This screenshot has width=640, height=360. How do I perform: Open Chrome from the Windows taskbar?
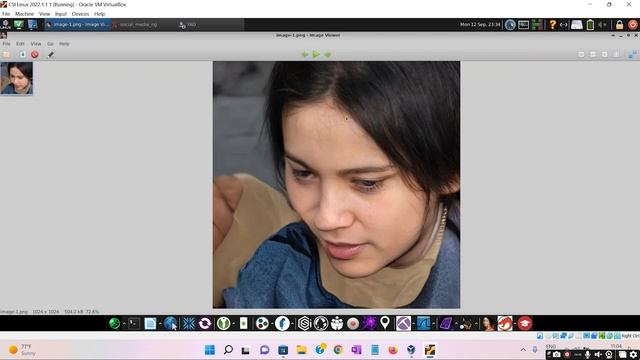(338, 350)
